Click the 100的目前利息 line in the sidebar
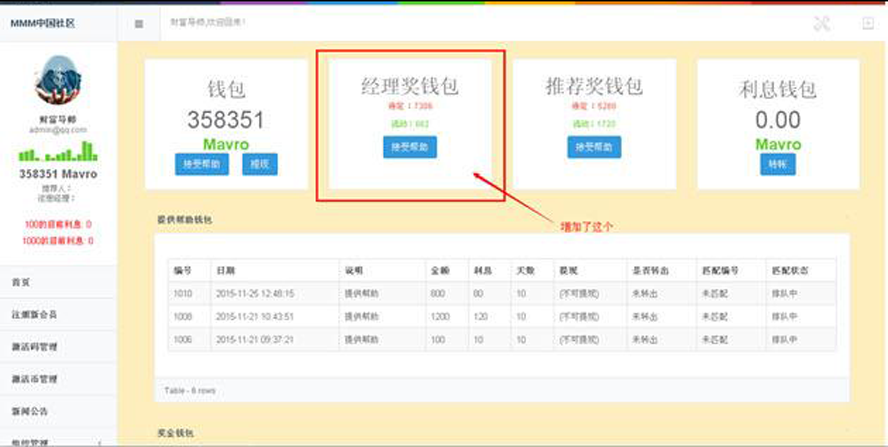Viewport: 888px width, 447px height. tap(58, 224)
